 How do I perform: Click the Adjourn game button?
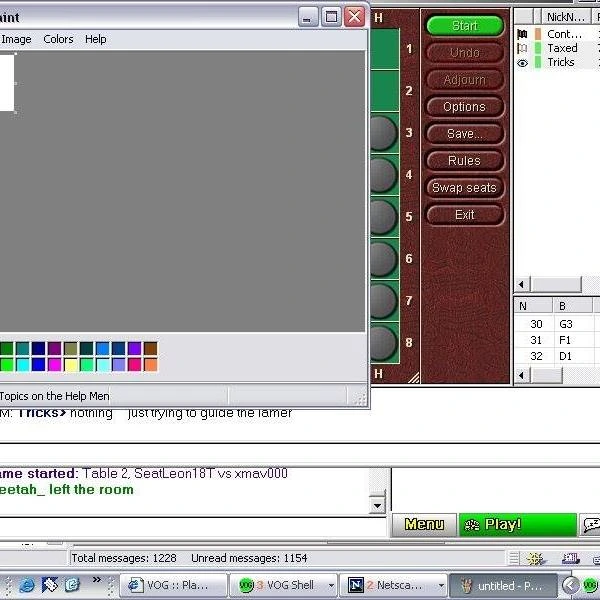pos(465,80)
